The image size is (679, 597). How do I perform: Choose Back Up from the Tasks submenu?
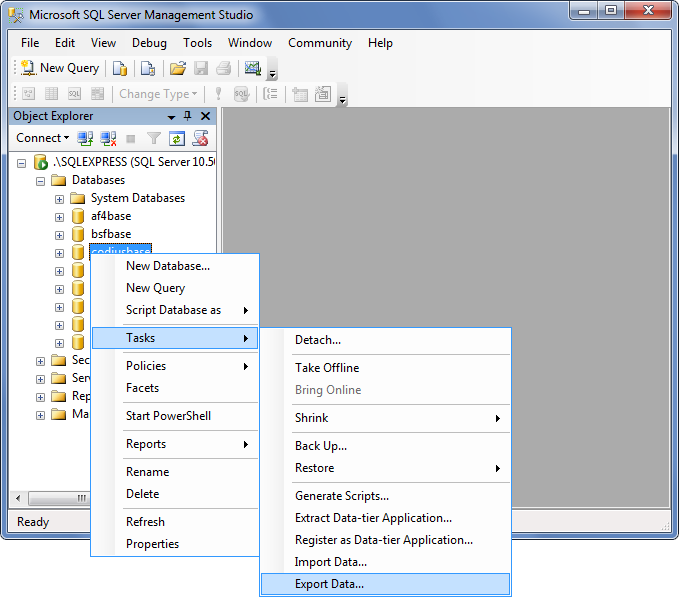(320, 446)
